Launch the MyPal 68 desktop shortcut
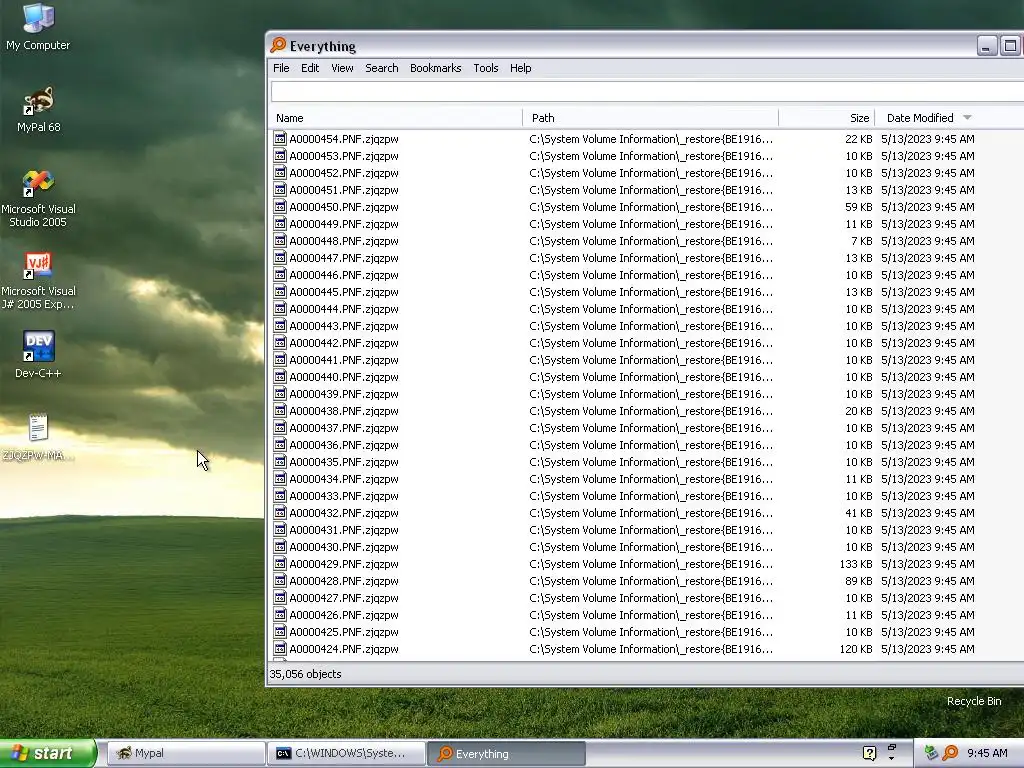Image resolution: width=1024 pixels, height=768 pixels. coord(39,109)
